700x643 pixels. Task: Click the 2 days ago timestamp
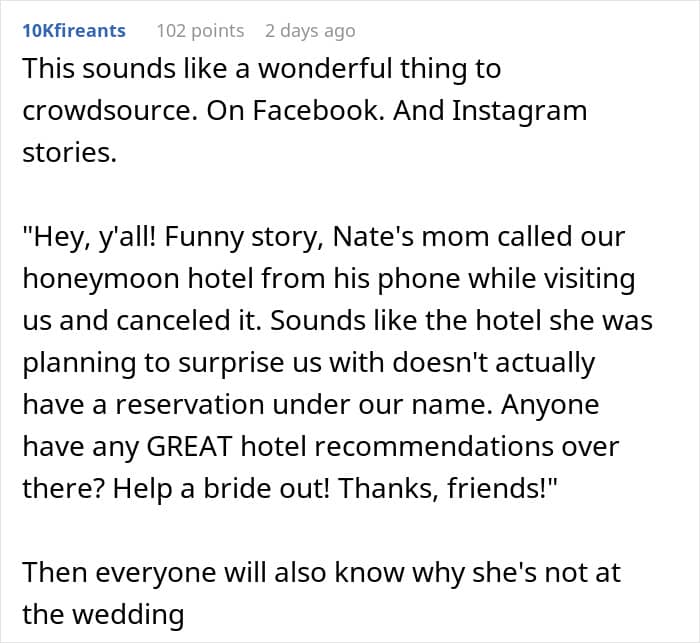coord(310,31)
